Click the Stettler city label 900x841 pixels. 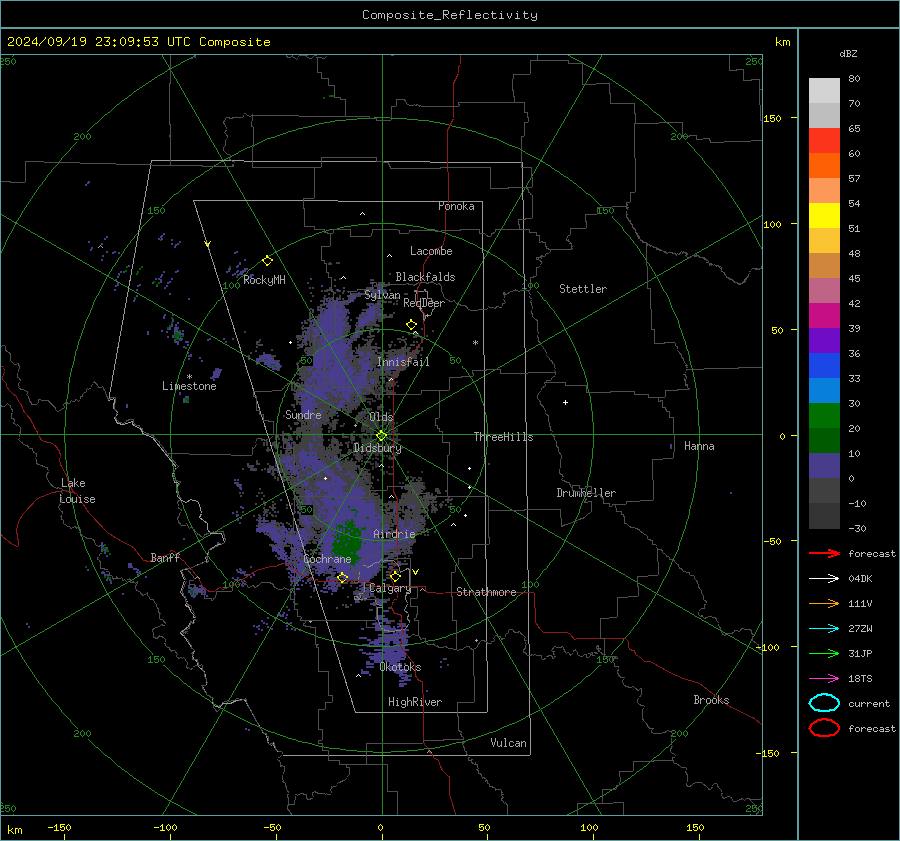point(583,289)
